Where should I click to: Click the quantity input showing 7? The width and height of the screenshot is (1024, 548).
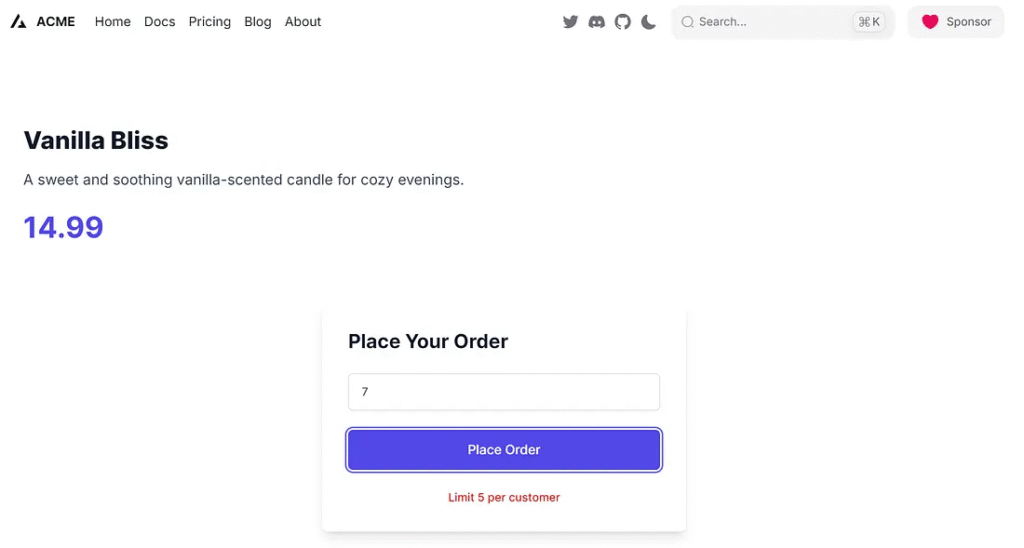tap(504, 392)
